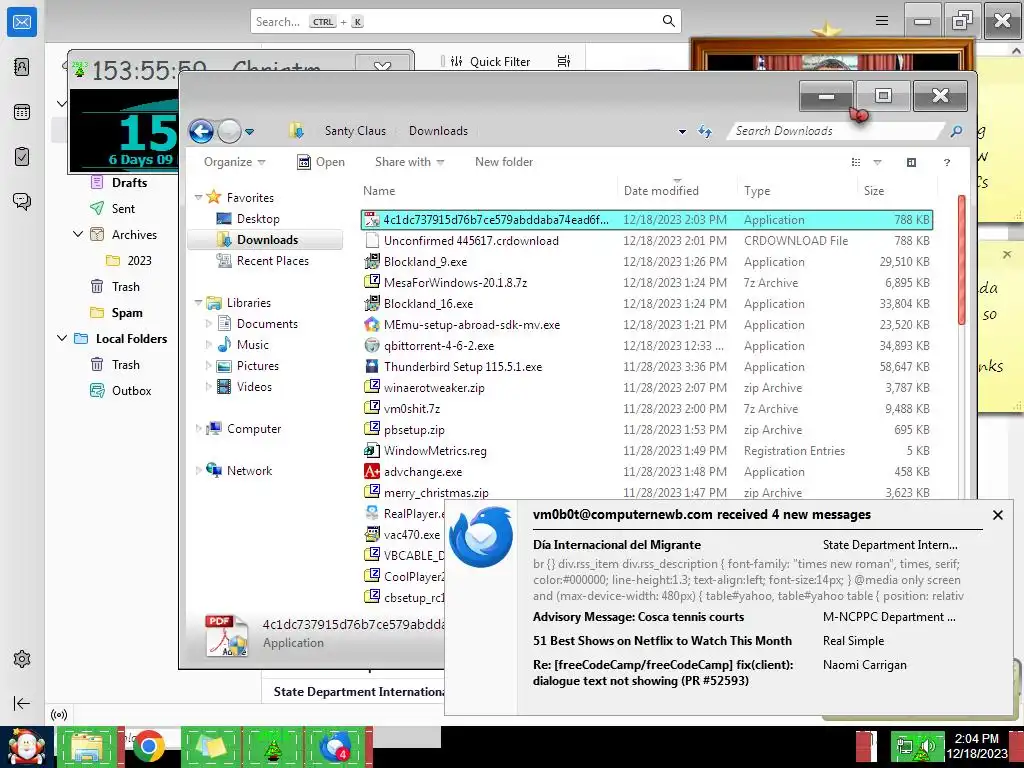Open the Organize menu
Viewport: 1024px width, 768px height.
234,162
